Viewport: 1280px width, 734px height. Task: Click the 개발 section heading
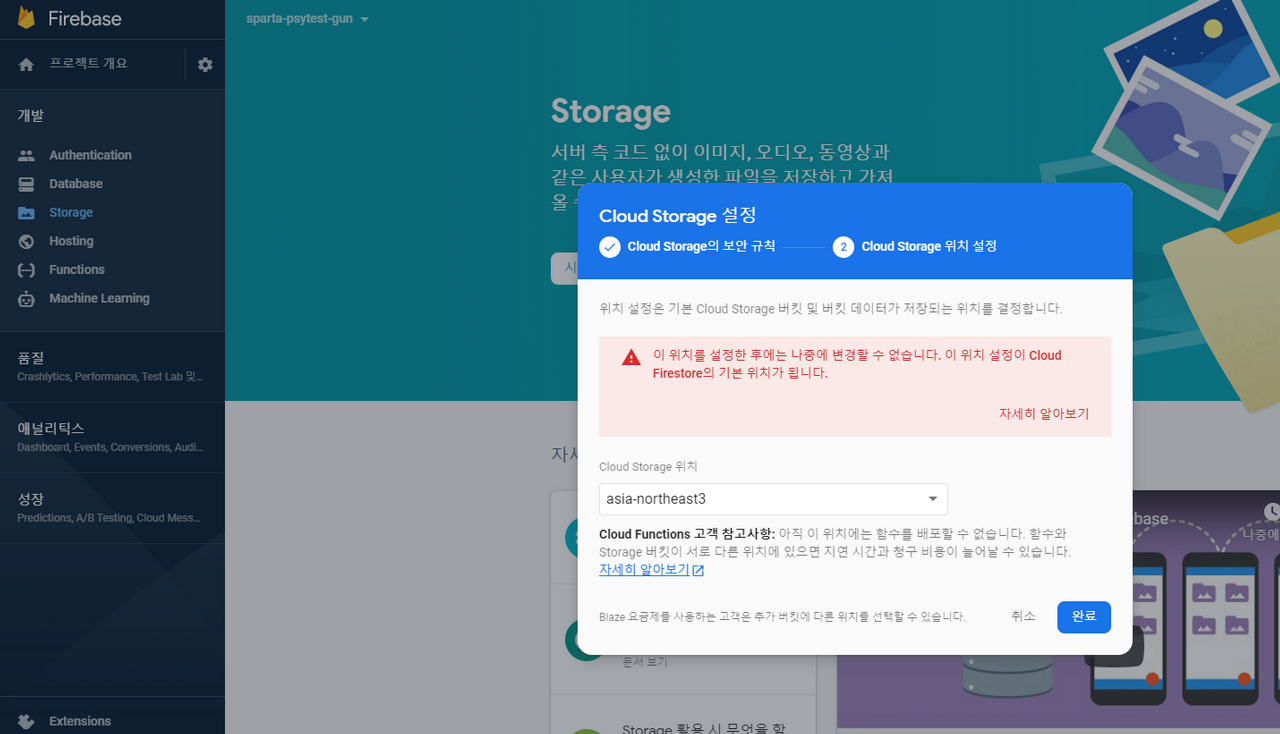pos(31,116)
